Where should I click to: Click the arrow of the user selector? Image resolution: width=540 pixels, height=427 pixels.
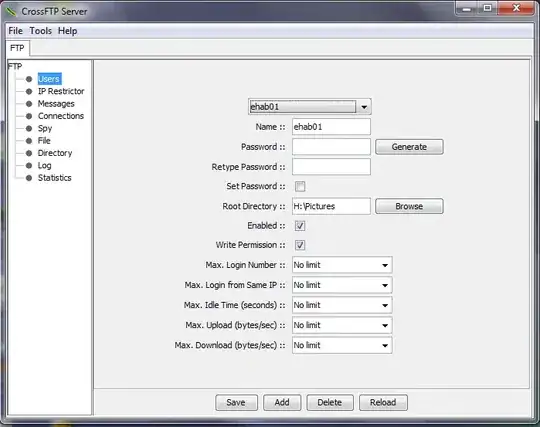pyautogui.click(x=364, y=107)
